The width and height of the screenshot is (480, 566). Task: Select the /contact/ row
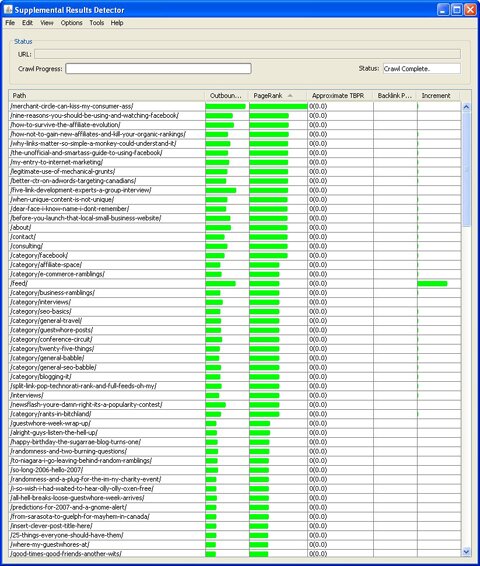click(235, 237)
